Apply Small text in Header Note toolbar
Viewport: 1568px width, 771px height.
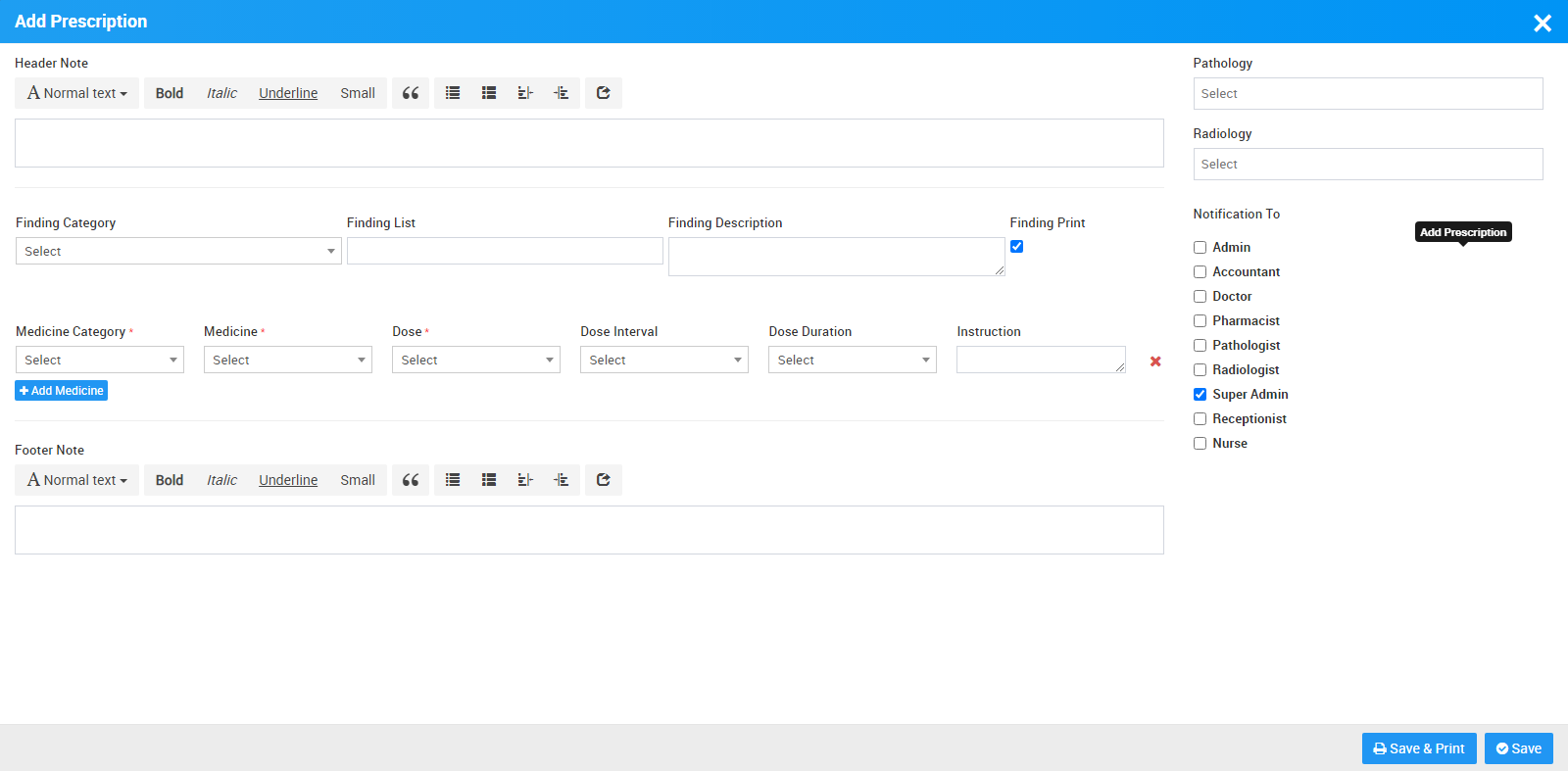(x=358, y=93)
